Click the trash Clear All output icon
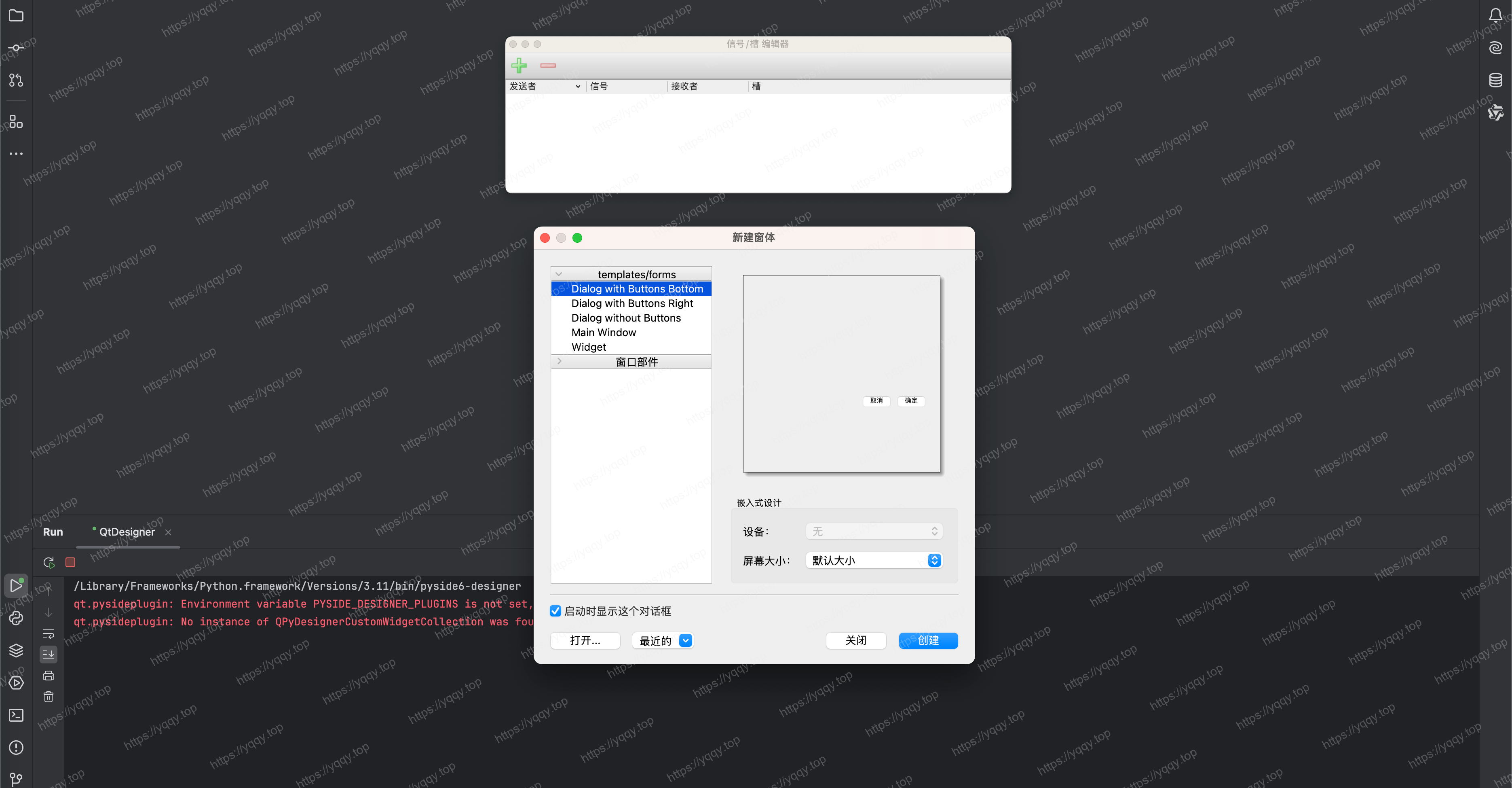The width and height of the screenshot is (1512, 788). click(49, 697)
